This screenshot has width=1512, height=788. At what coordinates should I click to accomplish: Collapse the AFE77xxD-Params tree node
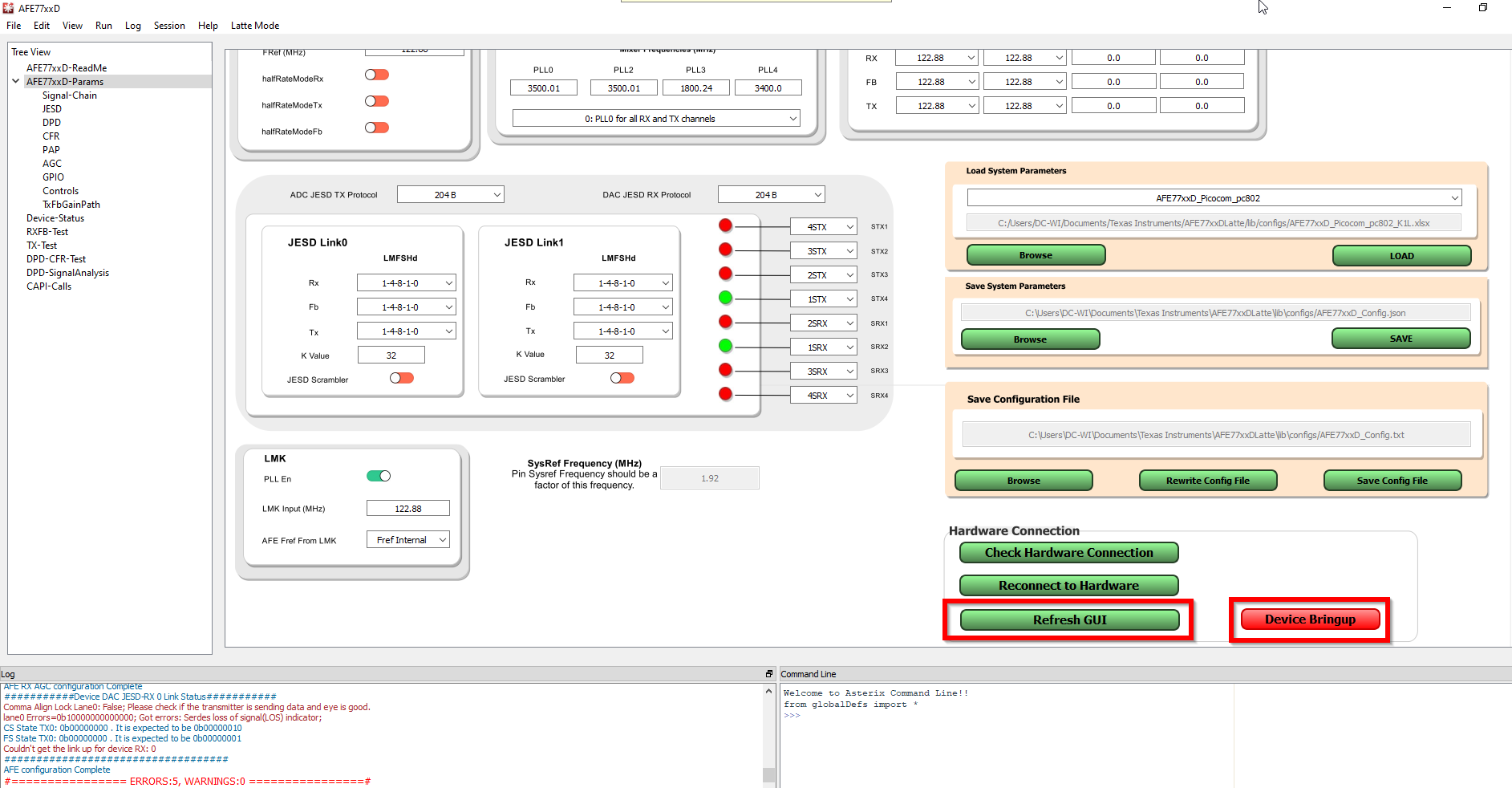(x=15, y=81)
